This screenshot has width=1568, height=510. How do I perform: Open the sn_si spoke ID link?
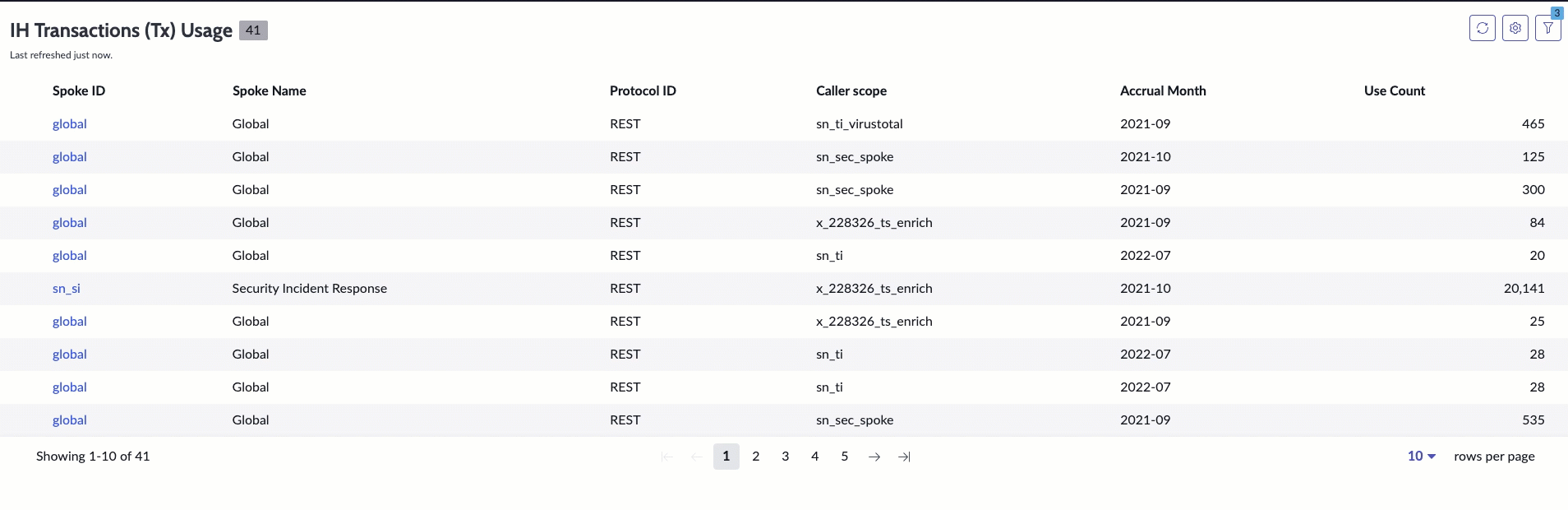click(x=67, y=289)
